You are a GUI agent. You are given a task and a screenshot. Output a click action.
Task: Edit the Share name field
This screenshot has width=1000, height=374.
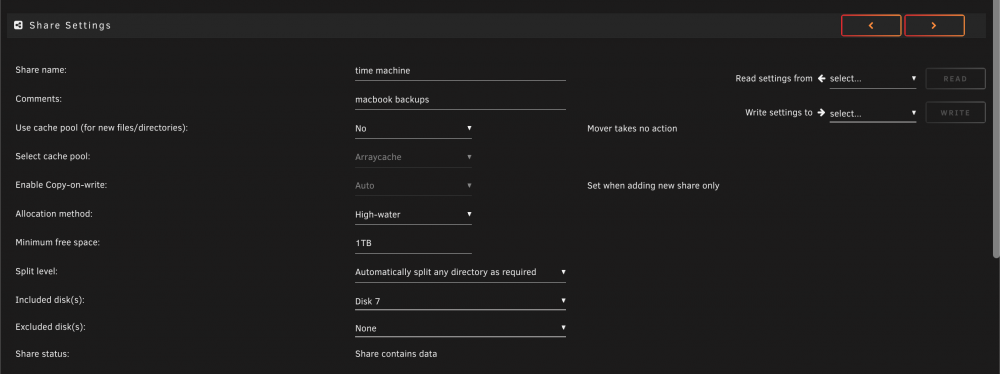pos(460,71)
